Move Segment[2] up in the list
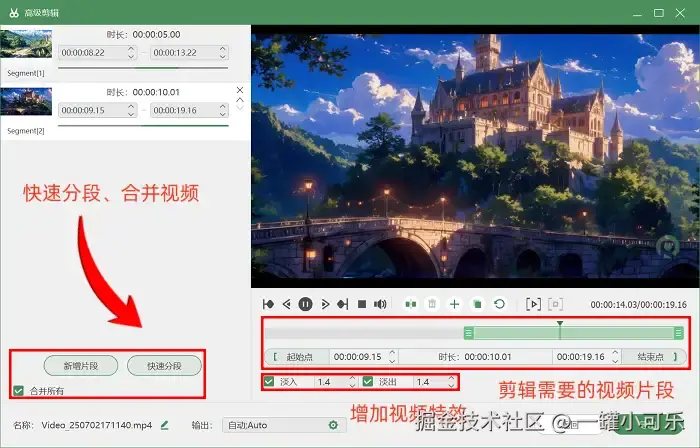 240,100
